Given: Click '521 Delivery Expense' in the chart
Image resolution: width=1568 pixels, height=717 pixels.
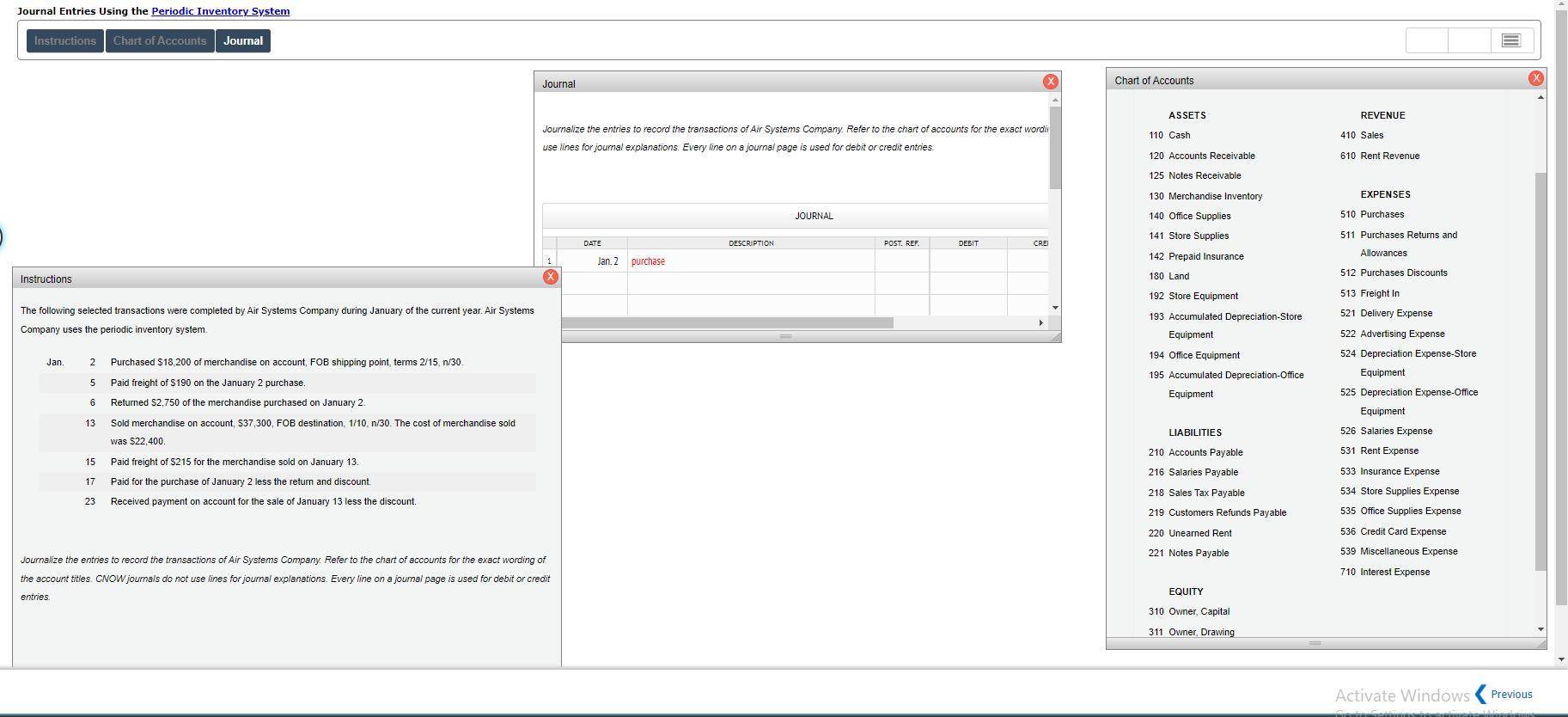Looking at the screenshot, I should tap(1386, 313).
